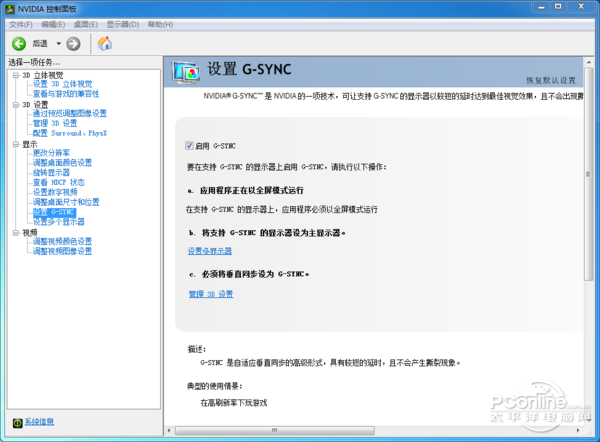The image size is (600, 442).
Task: Collapse the 显示 tree node
Action: click(x=16, y=144)
